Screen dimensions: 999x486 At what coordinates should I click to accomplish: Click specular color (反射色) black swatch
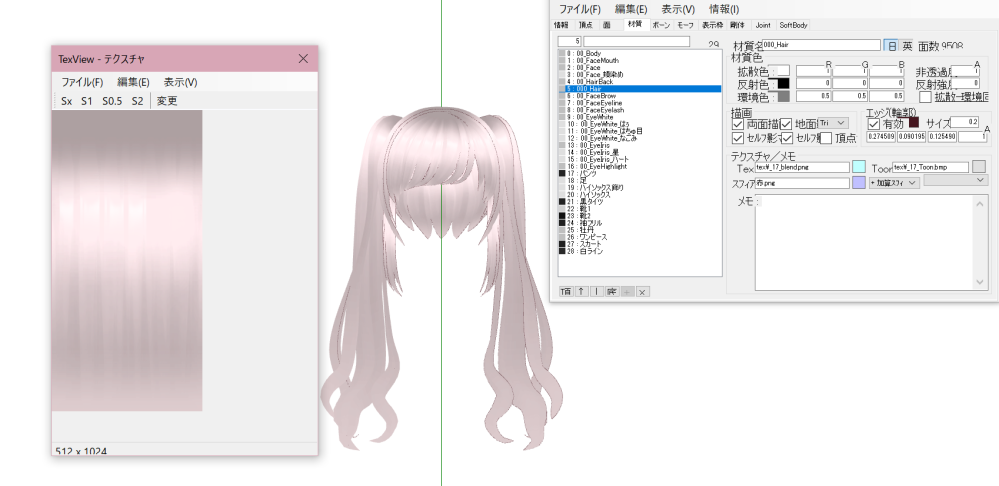click(783, 83)
